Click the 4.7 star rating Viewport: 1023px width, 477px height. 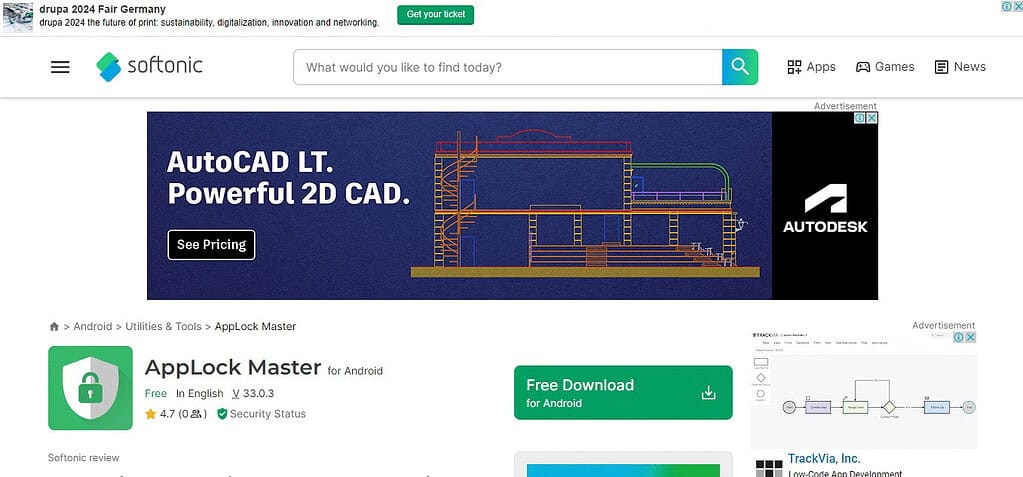point(161,414)
